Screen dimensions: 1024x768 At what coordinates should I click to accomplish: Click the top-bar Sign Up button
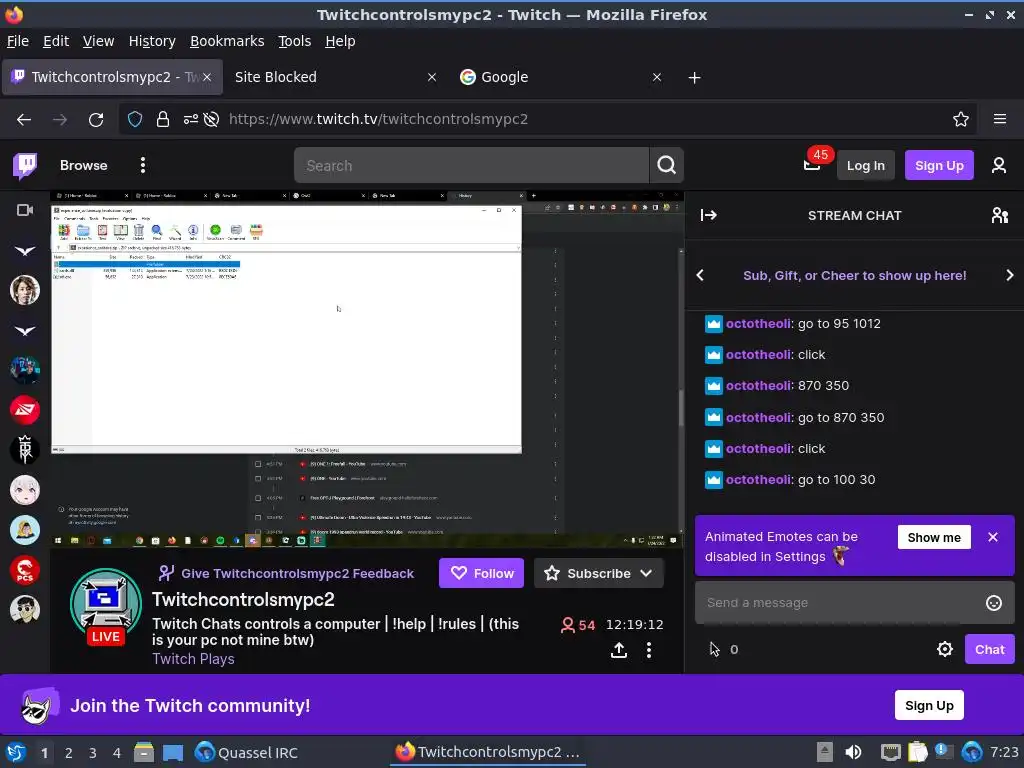click(938, 165)
